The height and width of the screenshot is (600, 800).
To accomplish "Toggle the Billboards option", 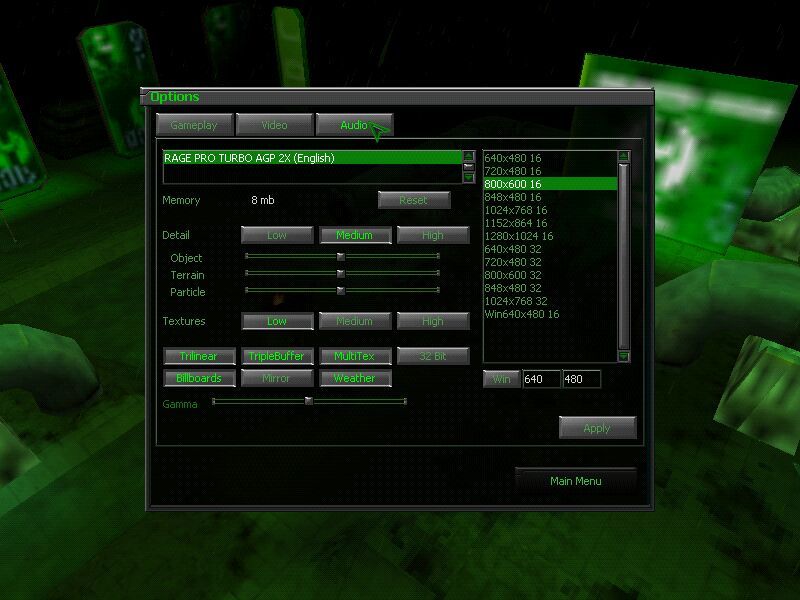I will pyautogui.click(x=198, y=379).
